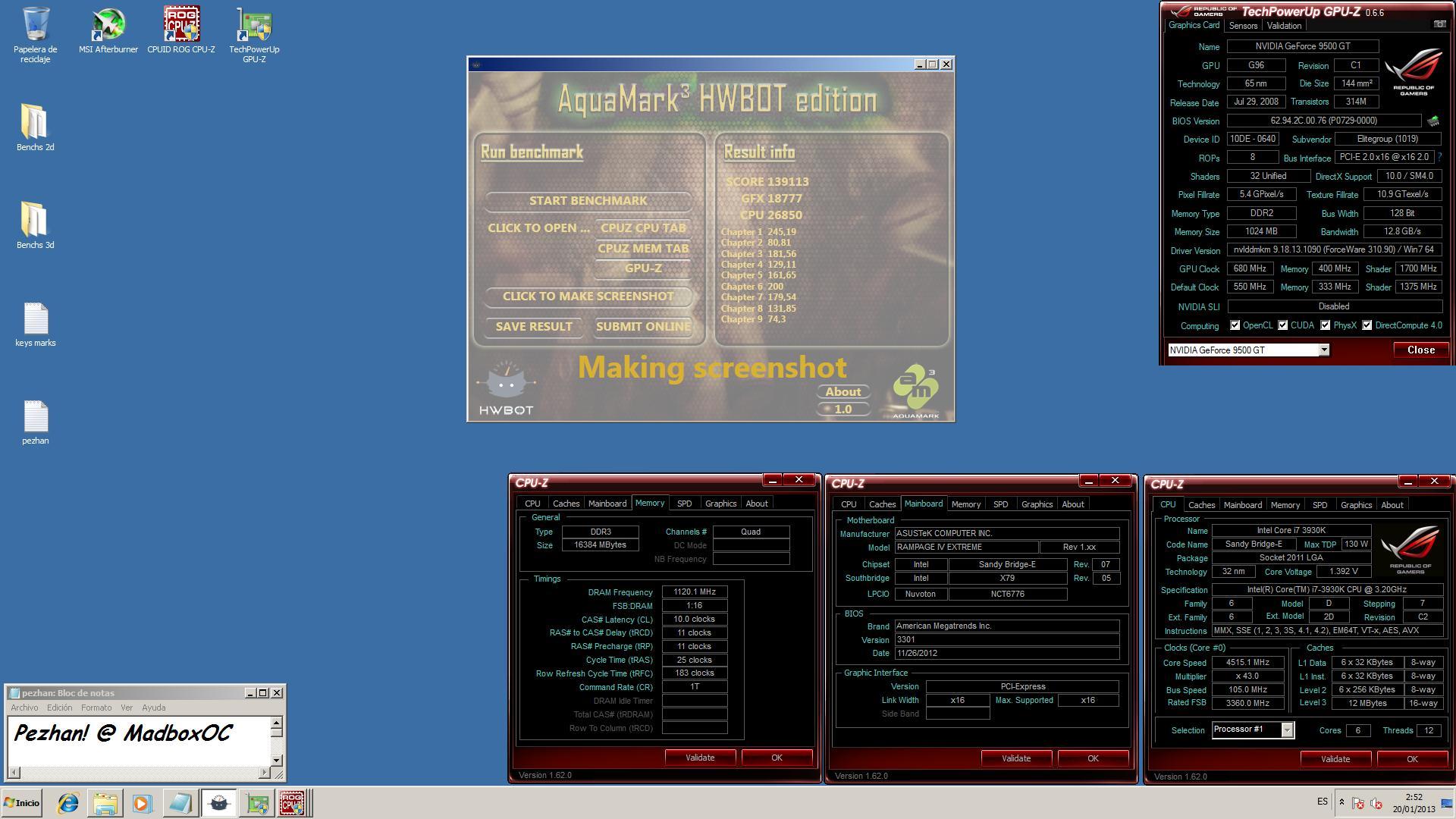Image resolution: width=1456 pixels, height=819 pixels.
Task: Open the Formato menu in Notepad
Action: [x=96, y=708]
